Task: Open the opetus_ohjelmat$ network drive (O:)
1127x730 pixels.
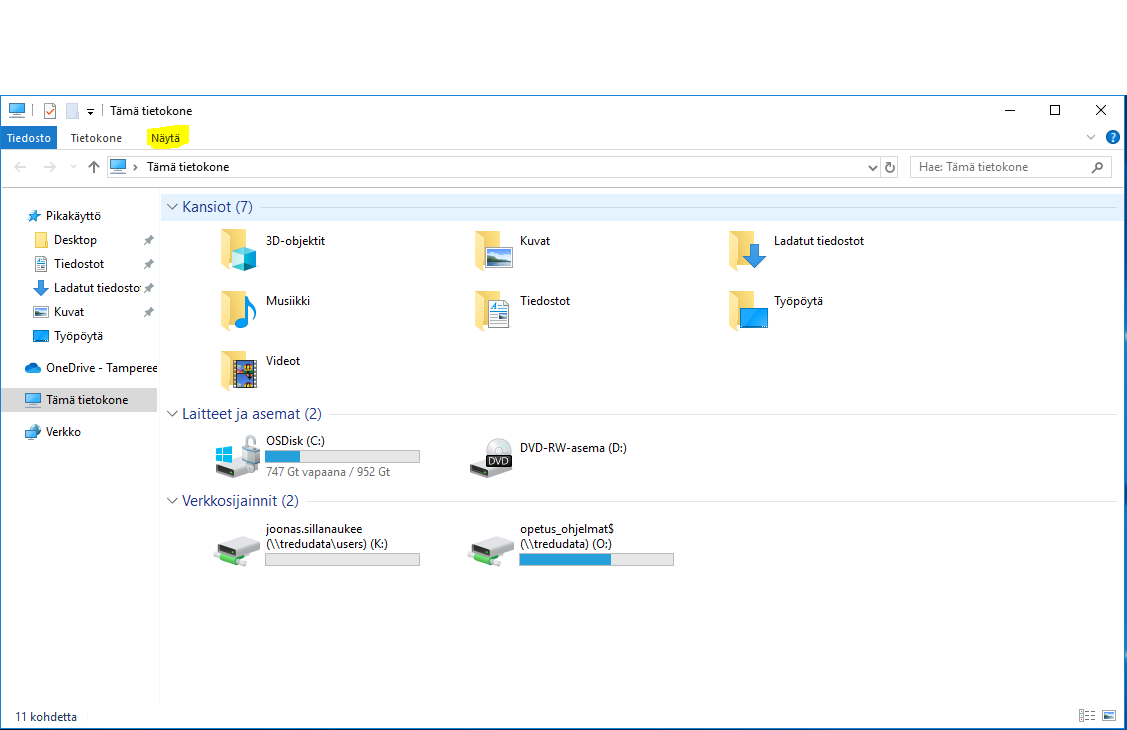Action: [492, 546]
